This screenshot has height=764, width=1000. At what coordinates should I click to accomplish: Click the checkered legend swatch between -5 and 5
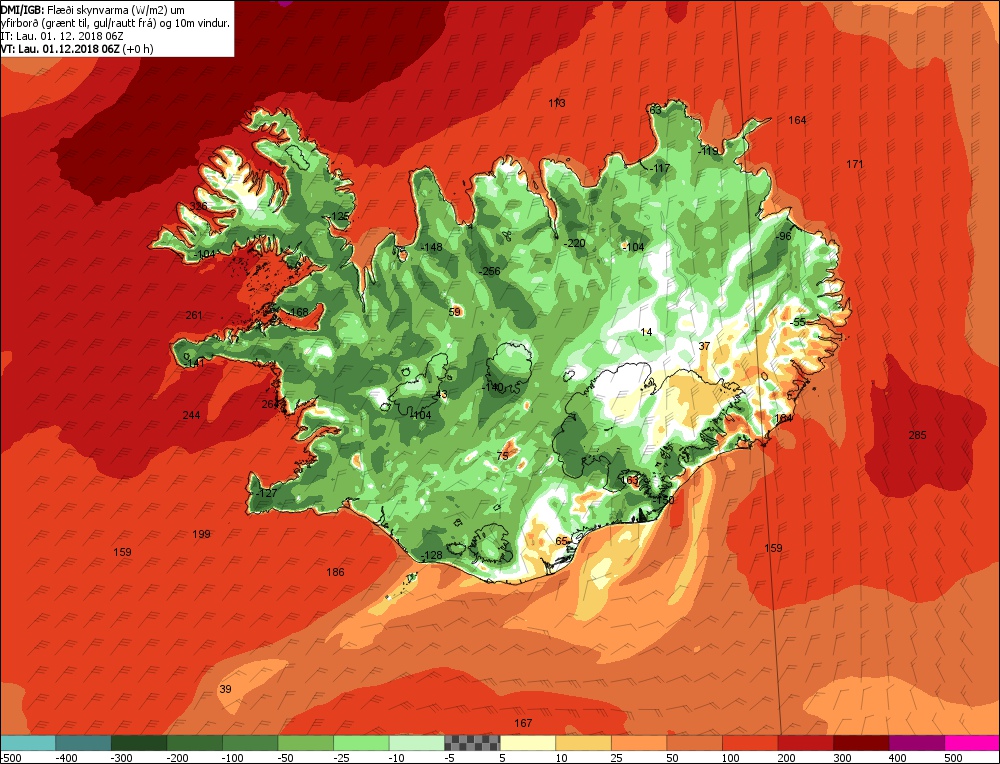pyautogui.click(x=472, y=743)
